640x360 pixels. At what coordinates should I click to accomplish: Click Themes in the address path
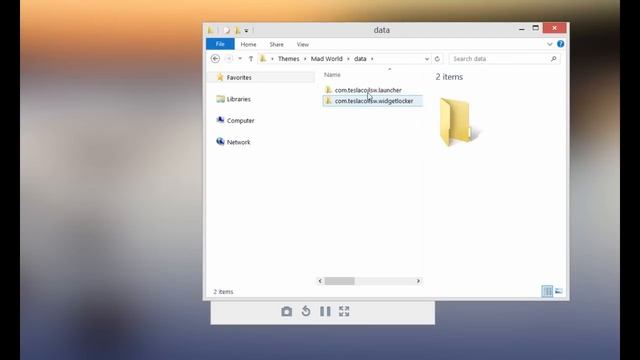point(289,59)
